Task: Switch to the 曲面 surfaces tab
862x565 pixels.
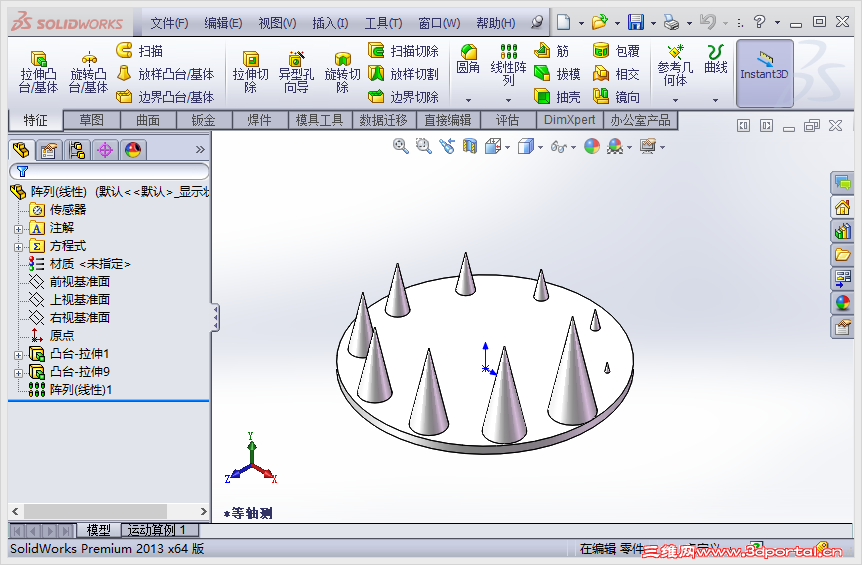Action: [x=148, y=120]
